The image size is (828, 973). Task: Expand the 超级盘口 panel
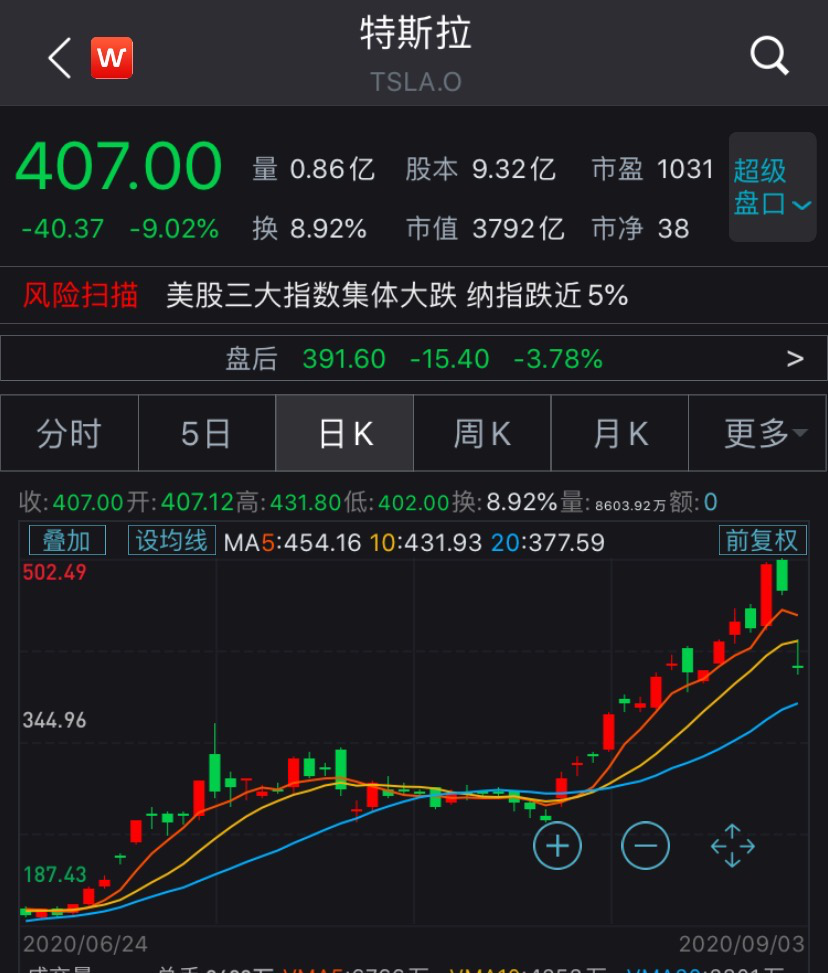pyautogui.click(x=772, y=187)
